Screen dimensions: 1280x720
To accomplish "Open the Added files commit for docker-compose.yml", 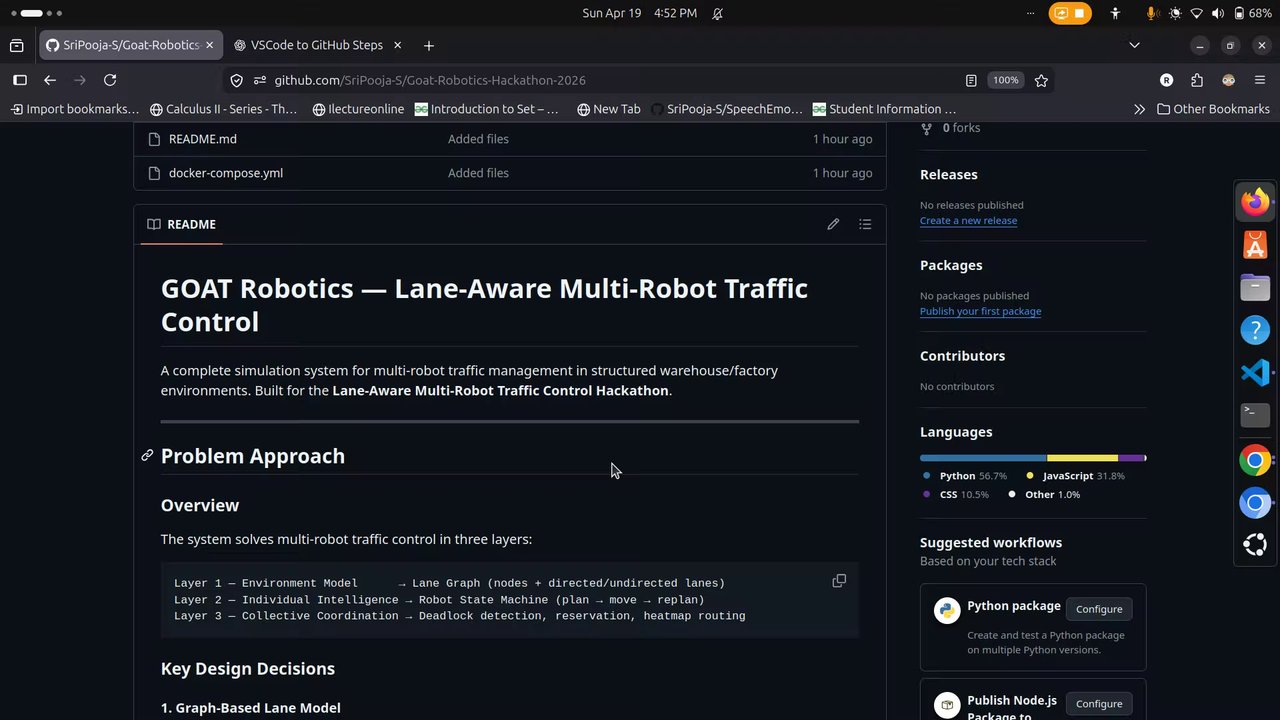I will coord(478,173).
